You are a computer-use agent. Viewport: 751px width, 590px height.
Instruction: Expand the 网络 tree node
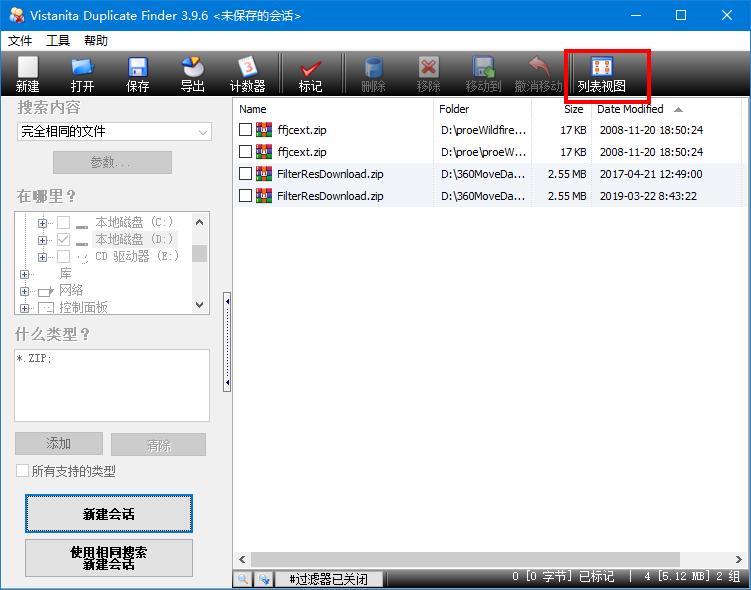tap(24, 291)
